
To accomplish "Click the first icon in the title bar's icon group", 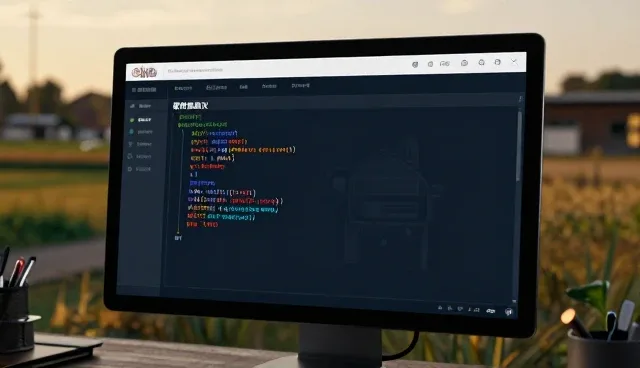I will point(415,64).
